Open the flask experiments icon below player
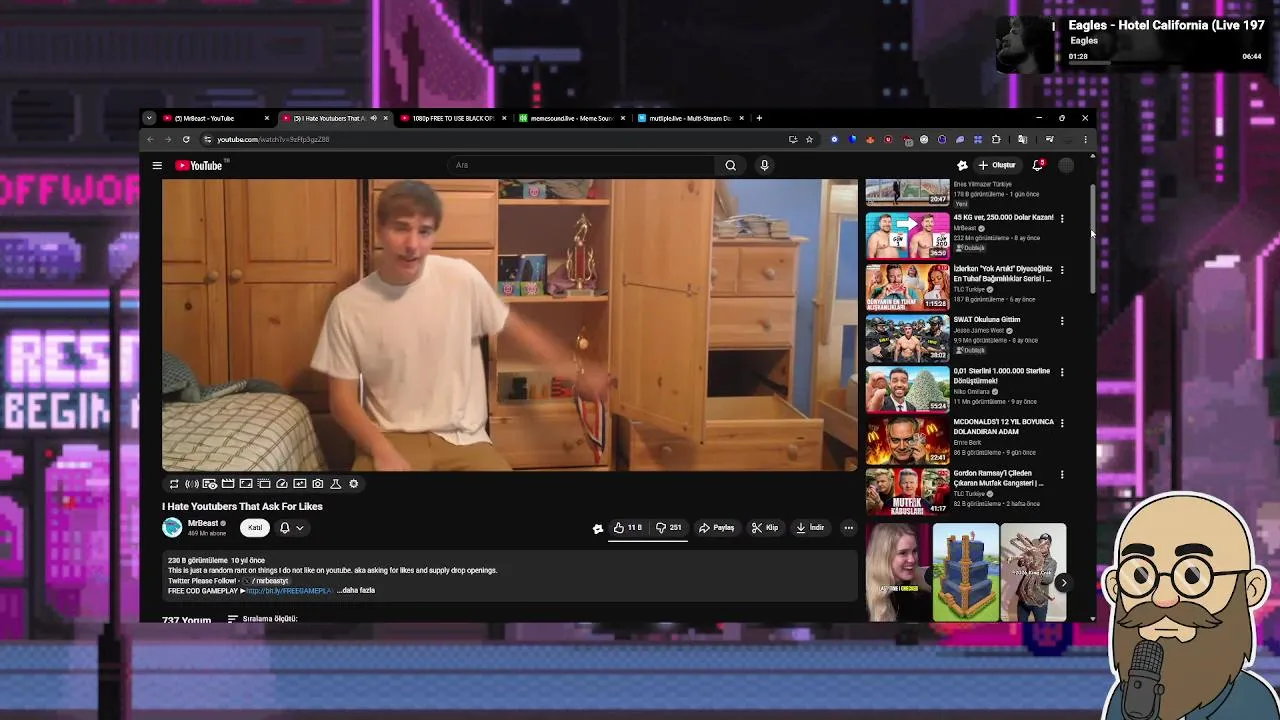Image resolution: width=1280 pixels, height=720 pixels. [x=336, y=484]
